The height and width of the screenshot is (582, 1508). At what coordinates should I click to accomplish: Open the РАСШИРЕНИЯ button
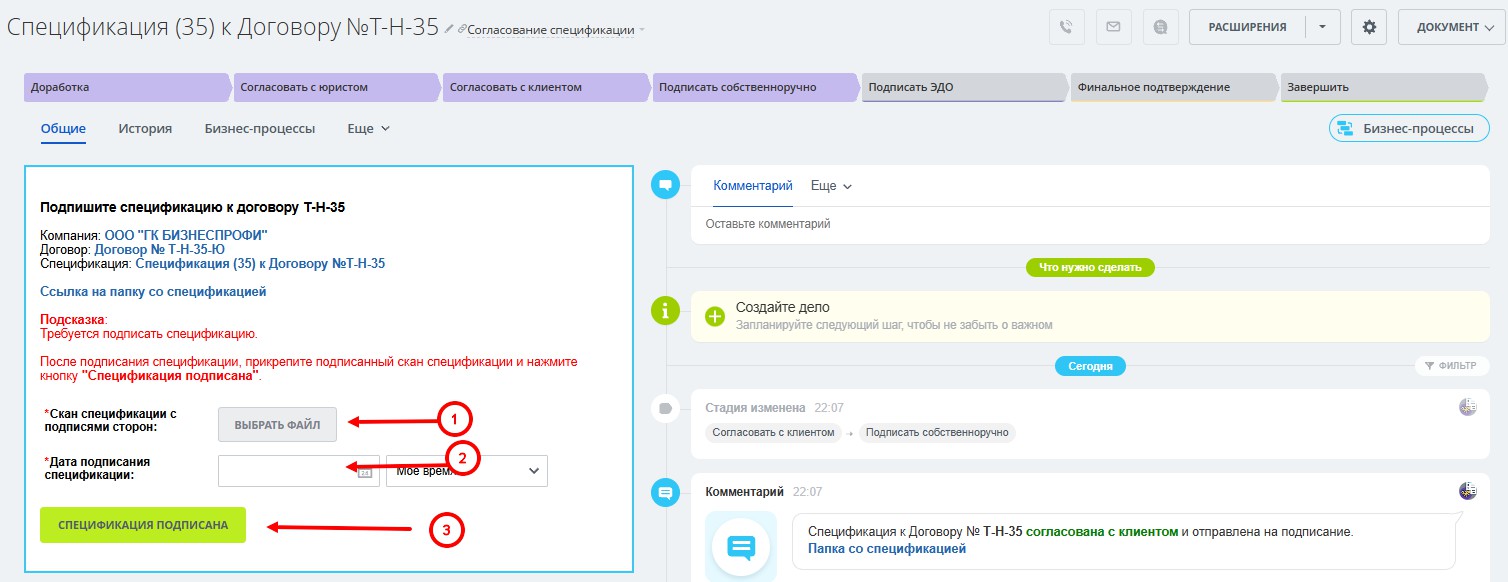[x=1247, y=27]
